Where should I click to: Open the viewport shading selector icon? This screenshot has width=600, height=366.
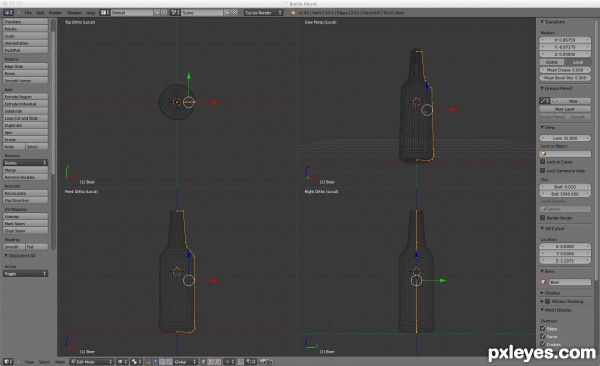click(x=122, y=361)
